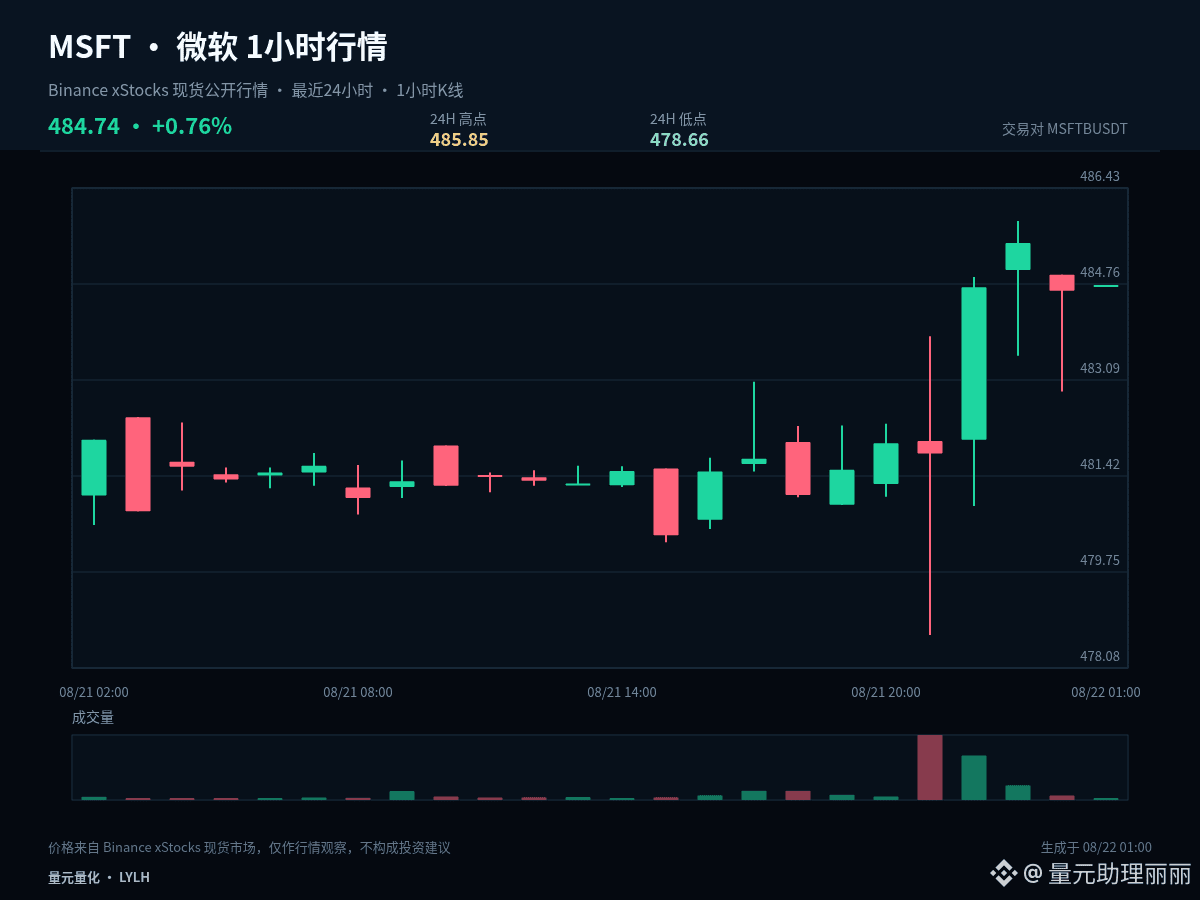Click the green candle at 08/21 16:00
The image size is (1200, 900).
coord(710,495)
